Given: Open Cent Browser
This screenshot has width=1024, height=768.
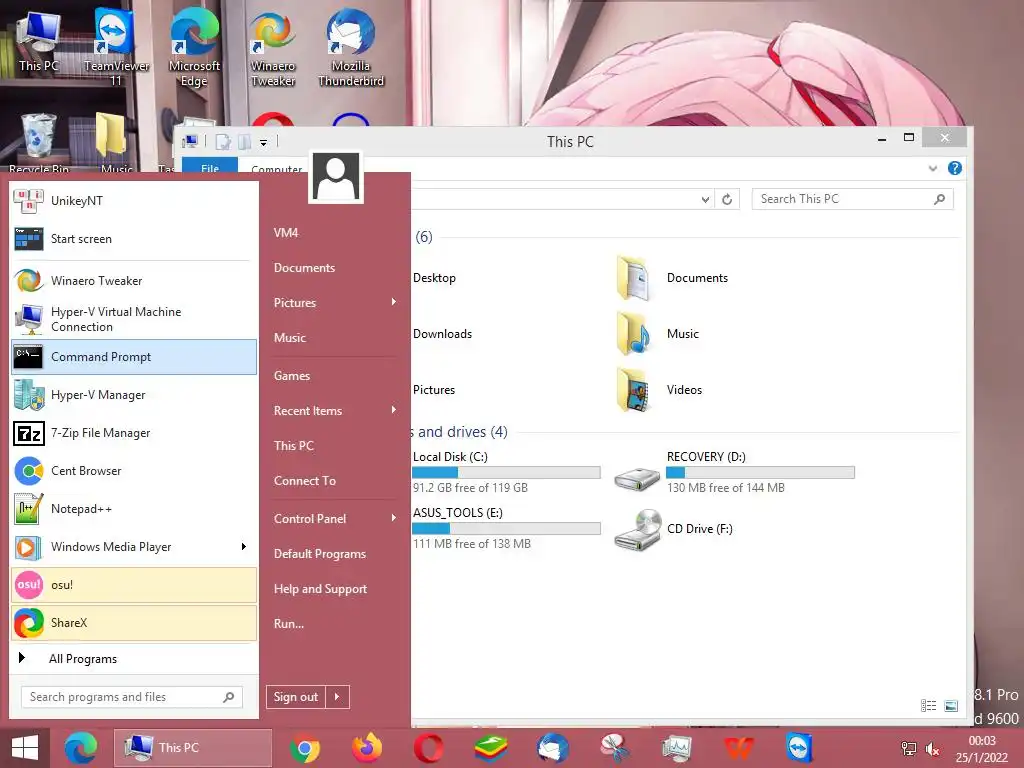Looking at the screenshot, I should pos(134,471).
